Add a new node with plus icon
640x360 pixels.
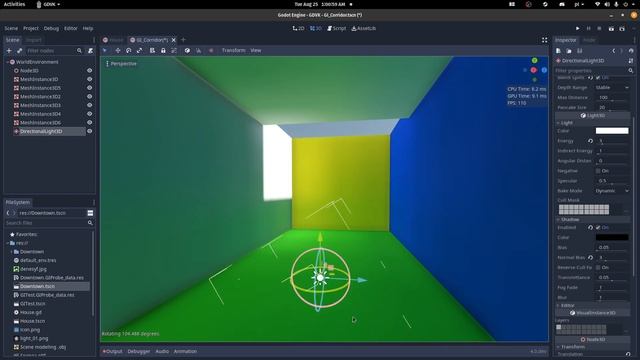click(9, 51)
